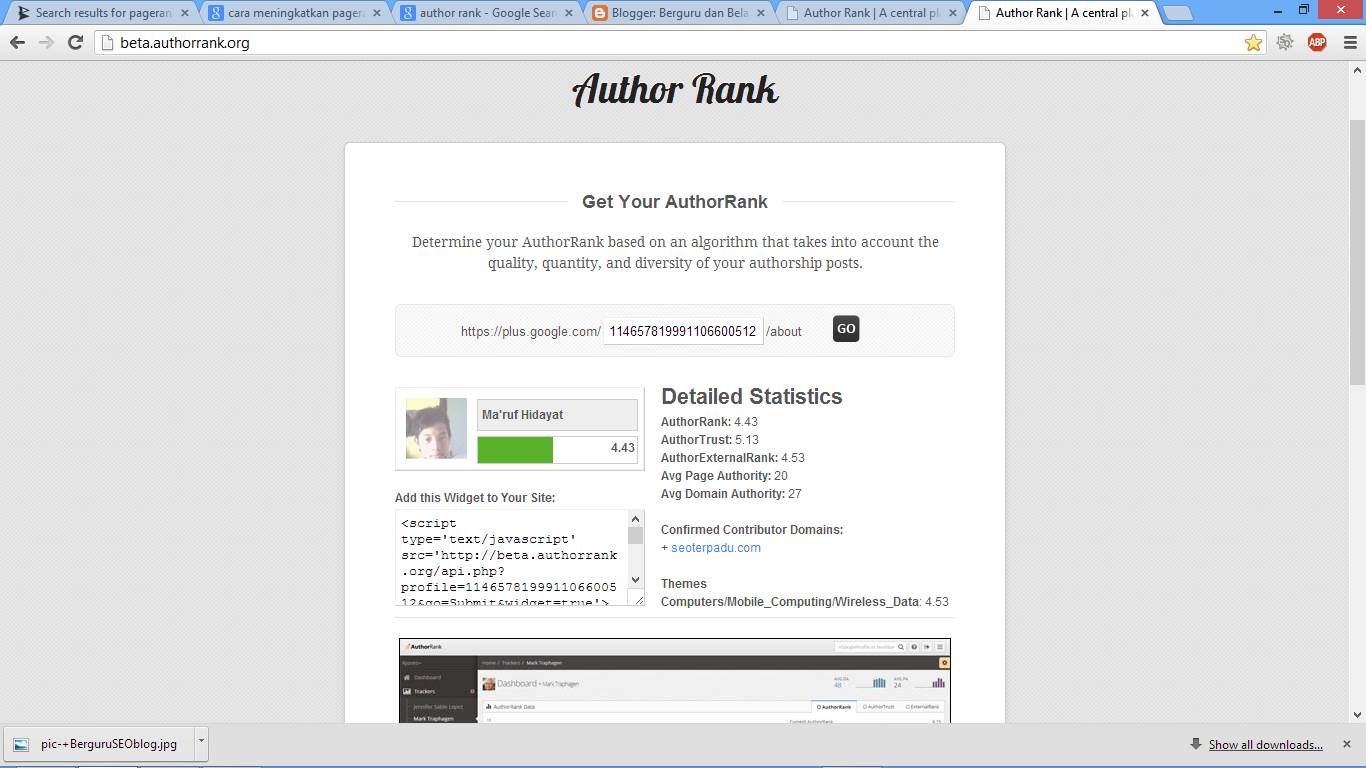Image resolution: width=1366 pixels, height=768 pixels.
Task: Click the address bar URL
Action: pos(185,43)
